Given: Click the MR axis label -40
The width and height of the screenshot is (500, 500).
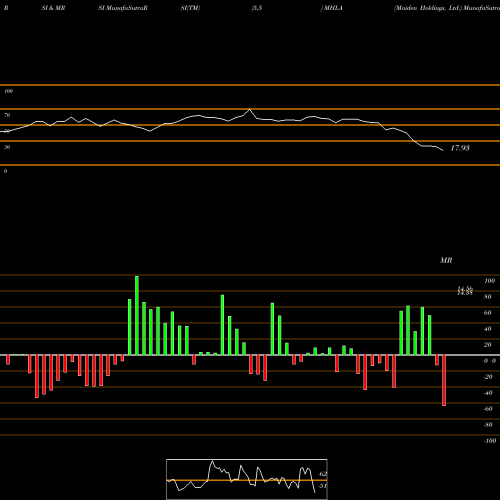Looking at the screenshot, I should tap(488, 393).
